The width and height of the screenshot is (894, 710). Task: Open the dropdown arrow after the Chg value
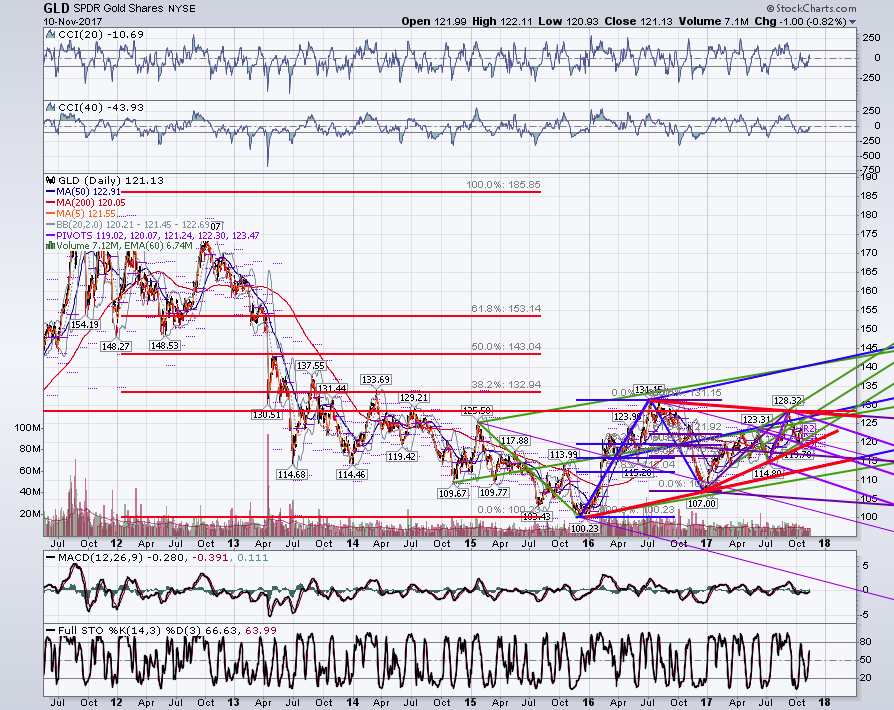coord(852,22)
